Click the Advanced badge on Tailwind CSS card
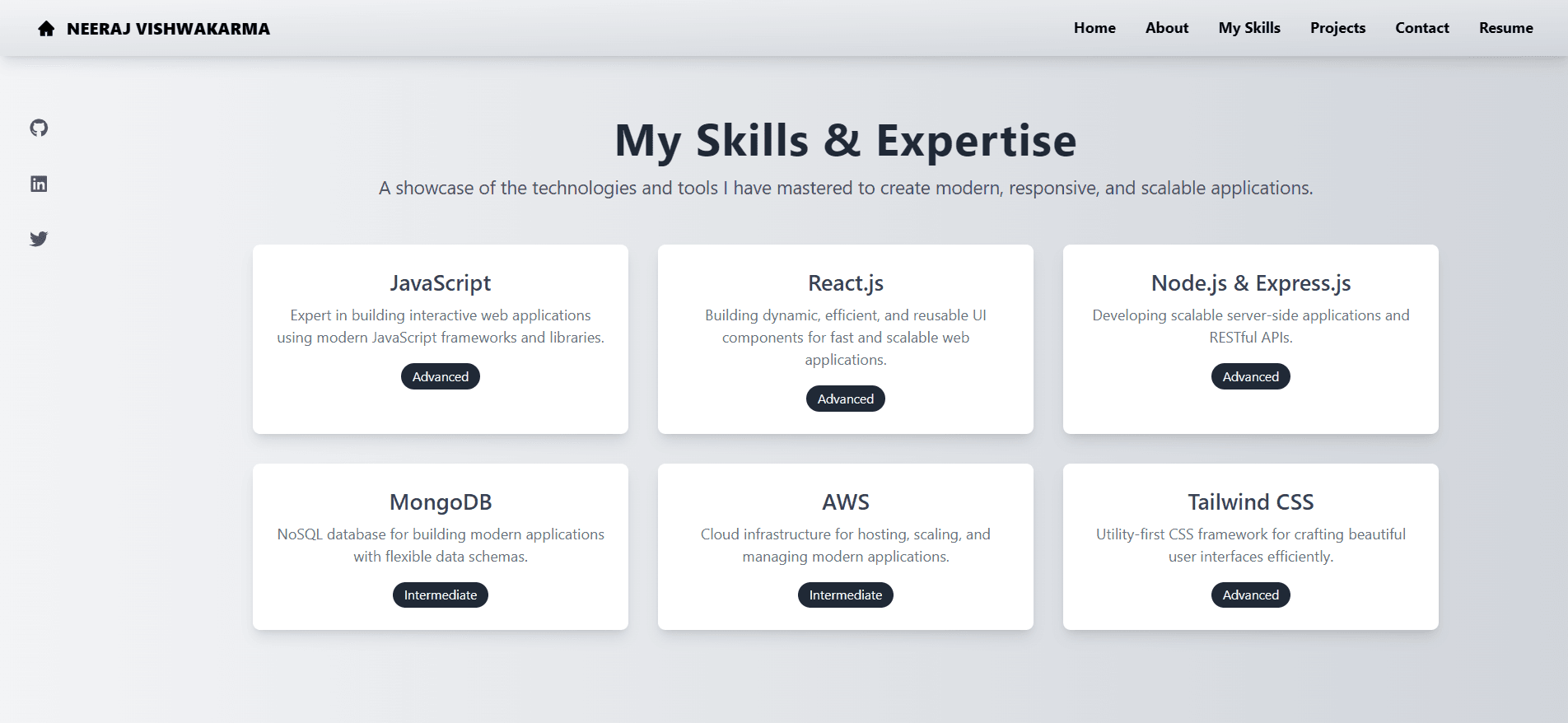The image size is (1568, 723). 1251,595
